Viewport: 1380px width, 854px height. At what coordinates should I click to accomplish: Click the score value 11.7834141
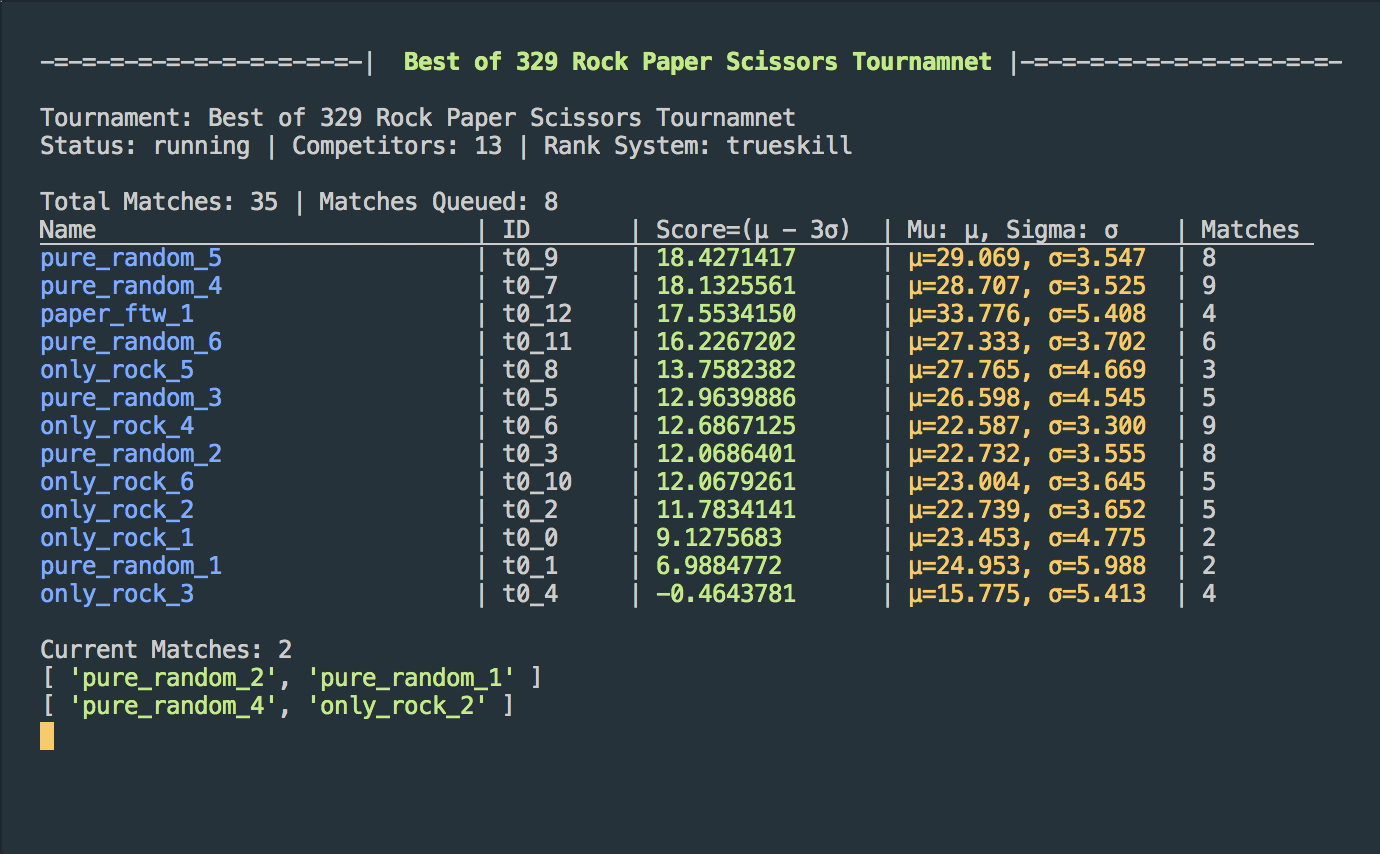(x=726, y=510)
